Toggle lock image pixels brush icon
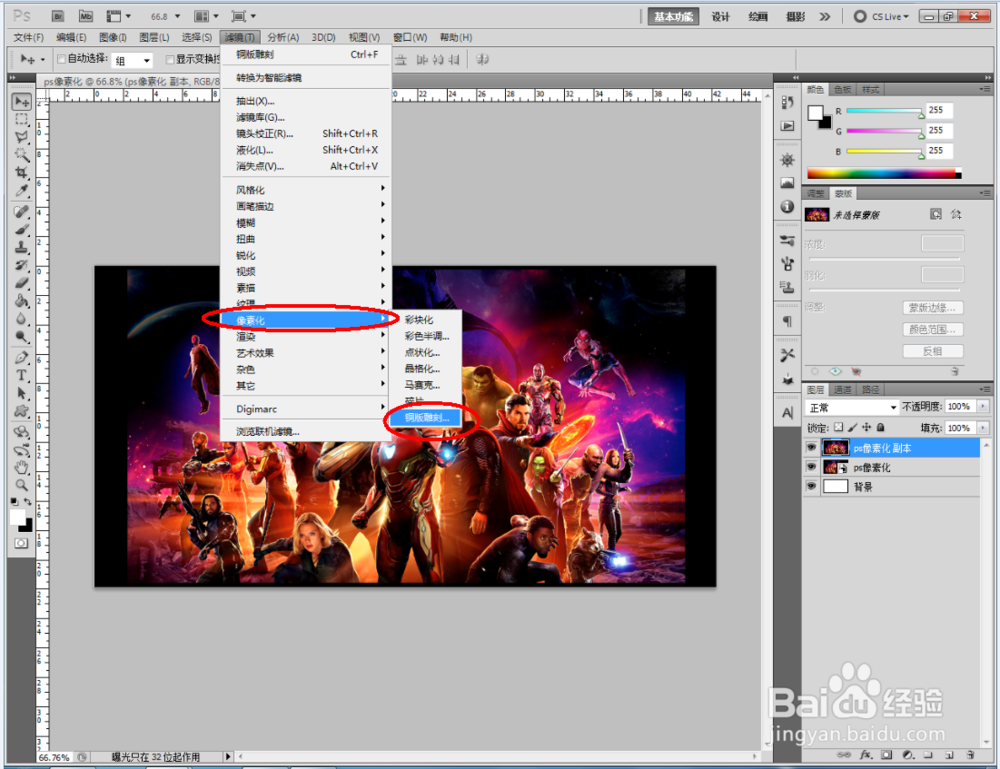Viewport: 1000px width, 769px height. (853, 428)
